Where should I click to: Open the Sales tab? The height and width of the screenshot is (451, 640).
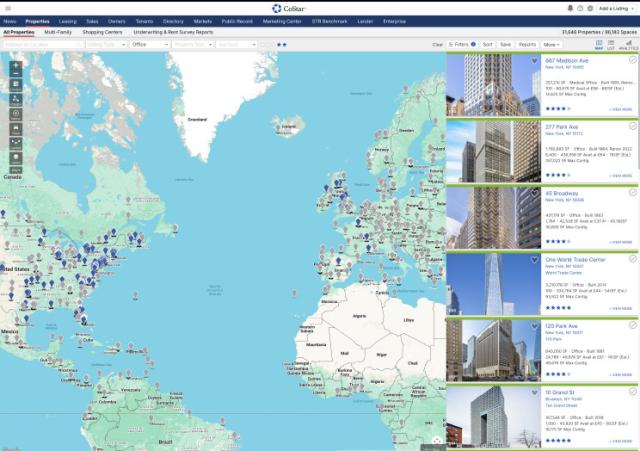click(92, 21)
